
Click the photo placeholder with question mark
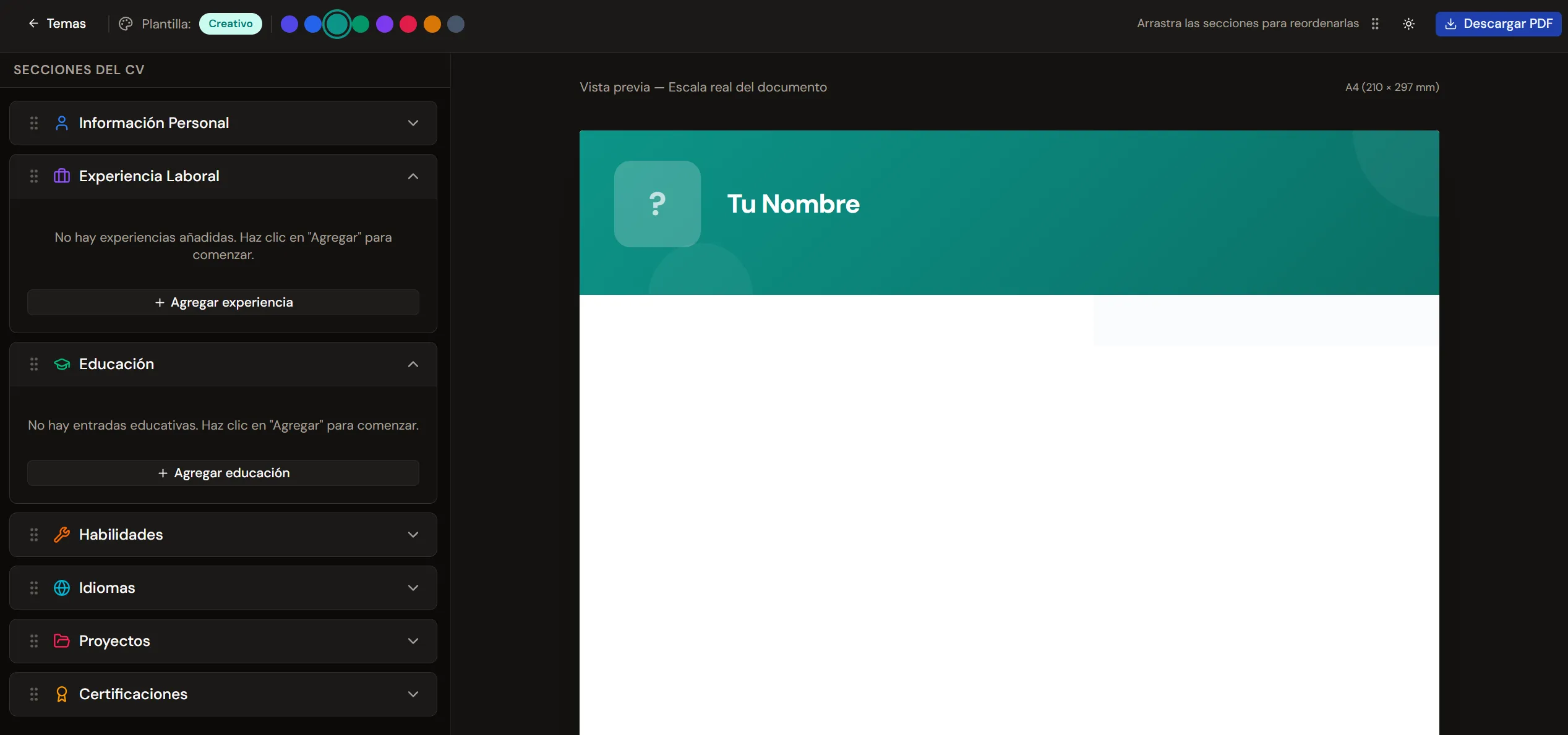pos(657,203)
